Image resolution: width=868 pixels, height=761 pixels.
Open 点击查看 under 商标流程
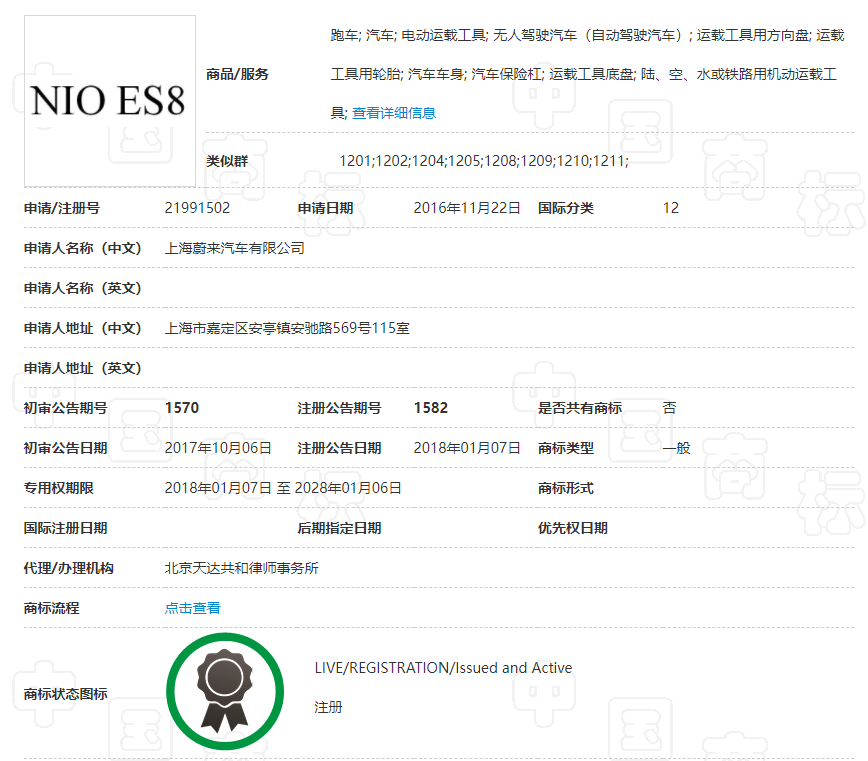pos(192,608)
